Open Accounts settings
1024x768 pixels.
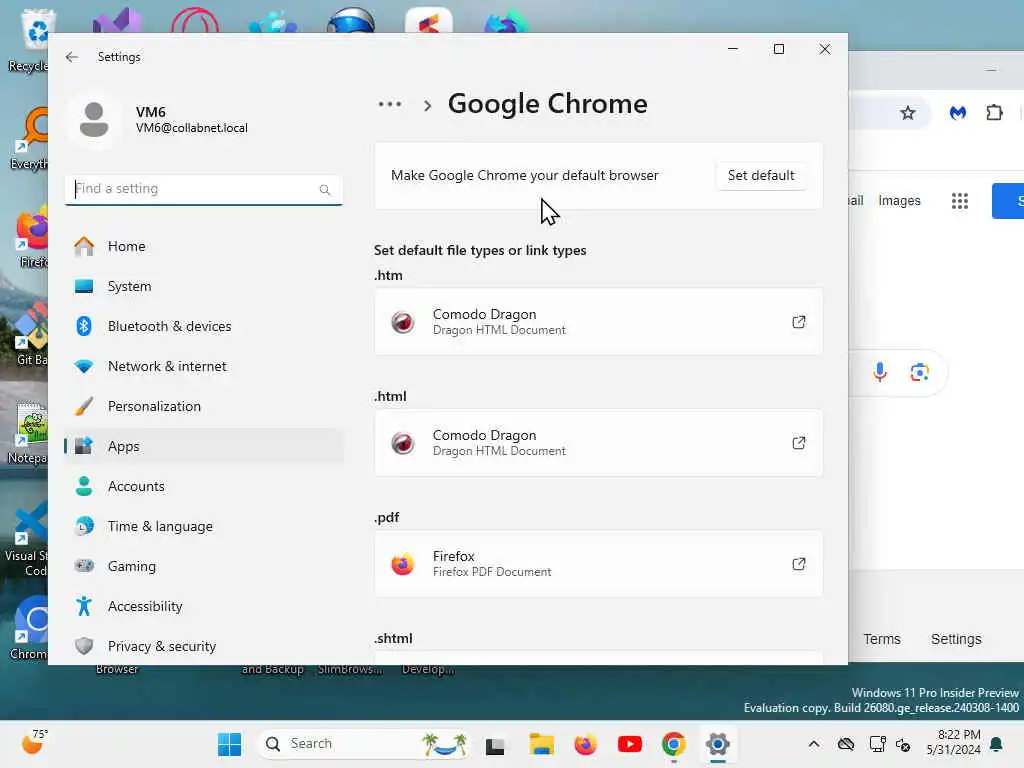204,486
